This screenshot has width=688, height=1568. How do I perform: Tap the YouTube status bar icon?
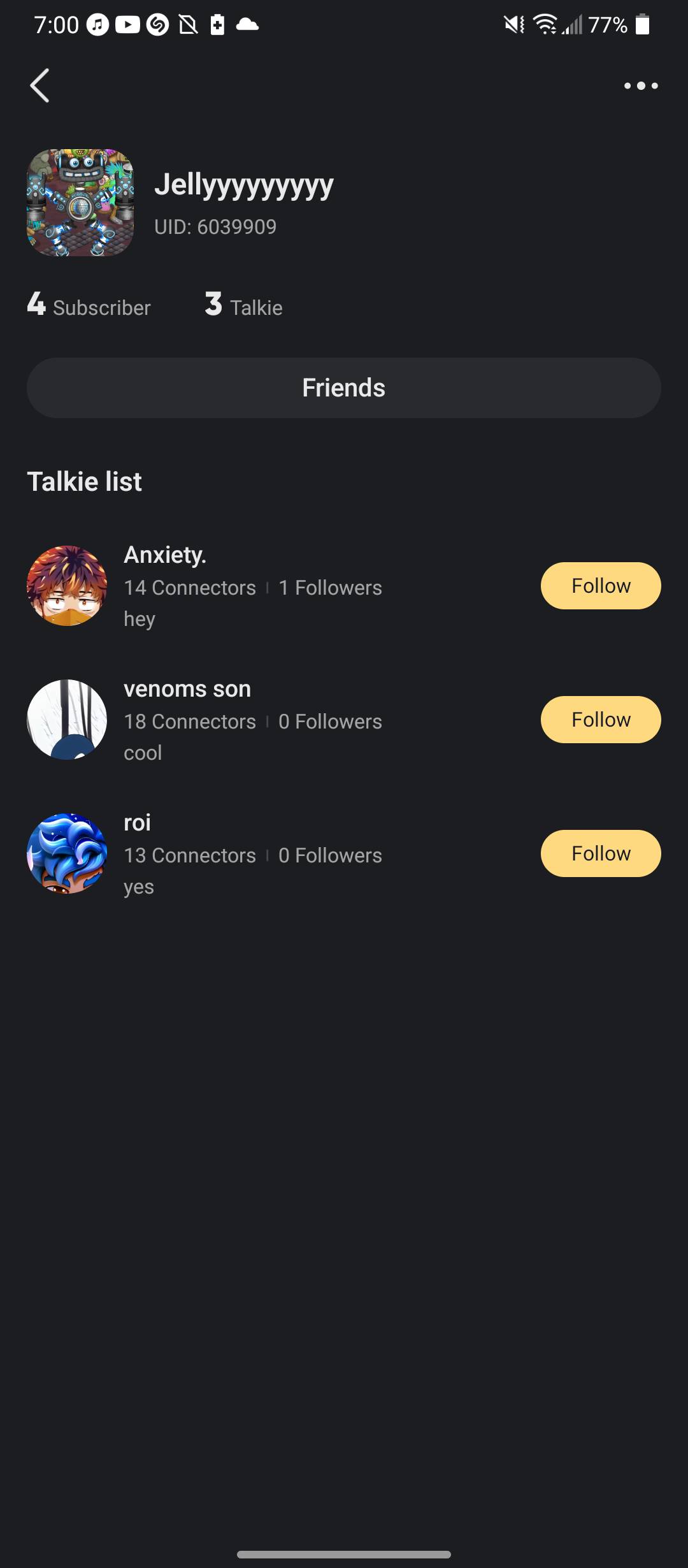pos(127,25)
